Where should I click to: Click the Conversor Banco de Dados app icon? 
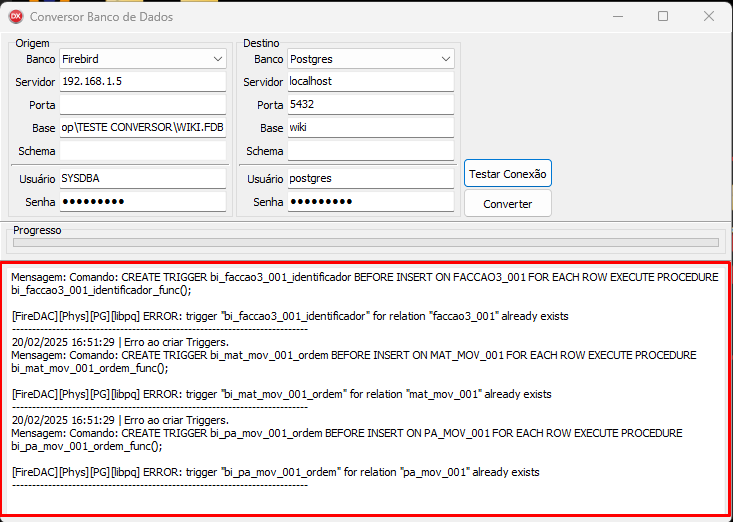[15, 16]
